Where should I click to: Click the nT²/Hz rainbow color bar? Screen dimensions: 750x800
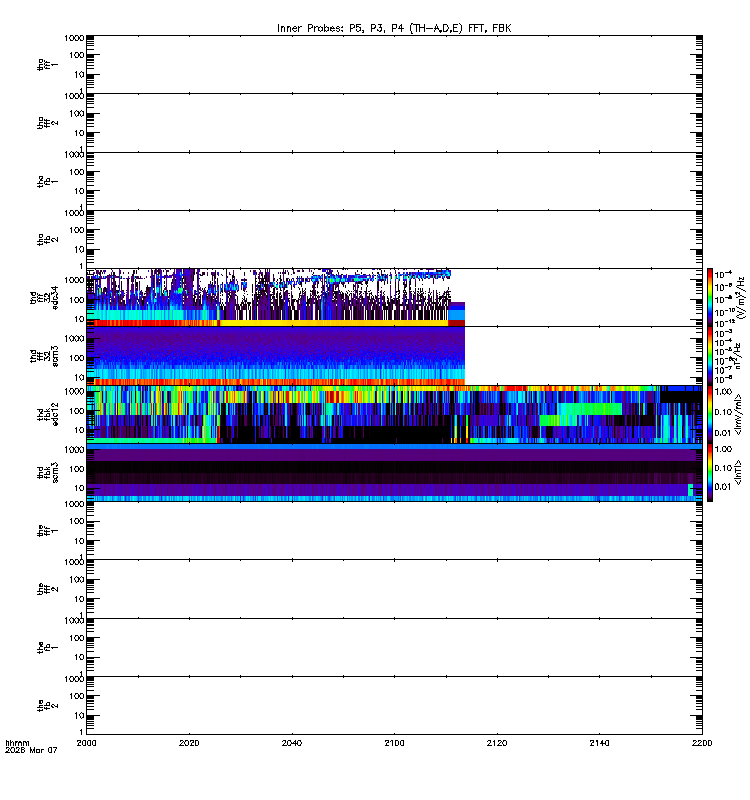tap(710, 356)
